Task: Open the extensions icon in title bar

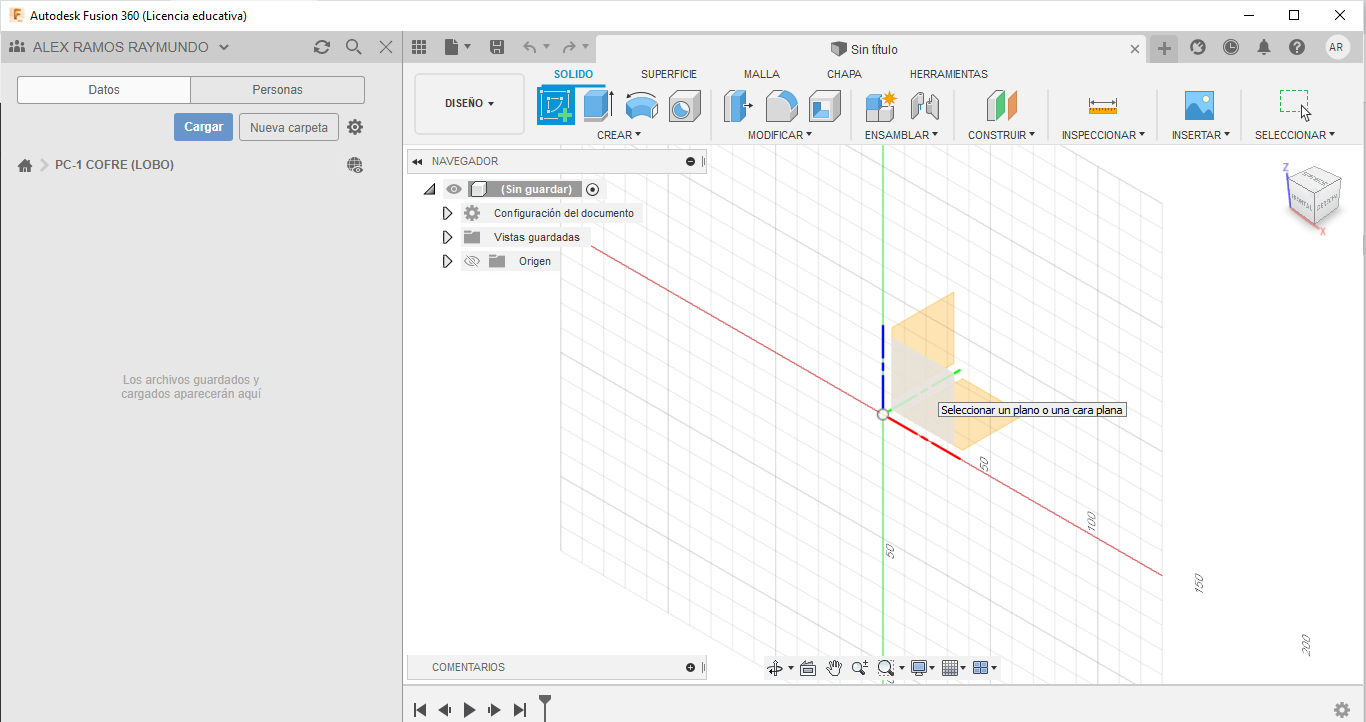Action: (x=1197, y=47)
